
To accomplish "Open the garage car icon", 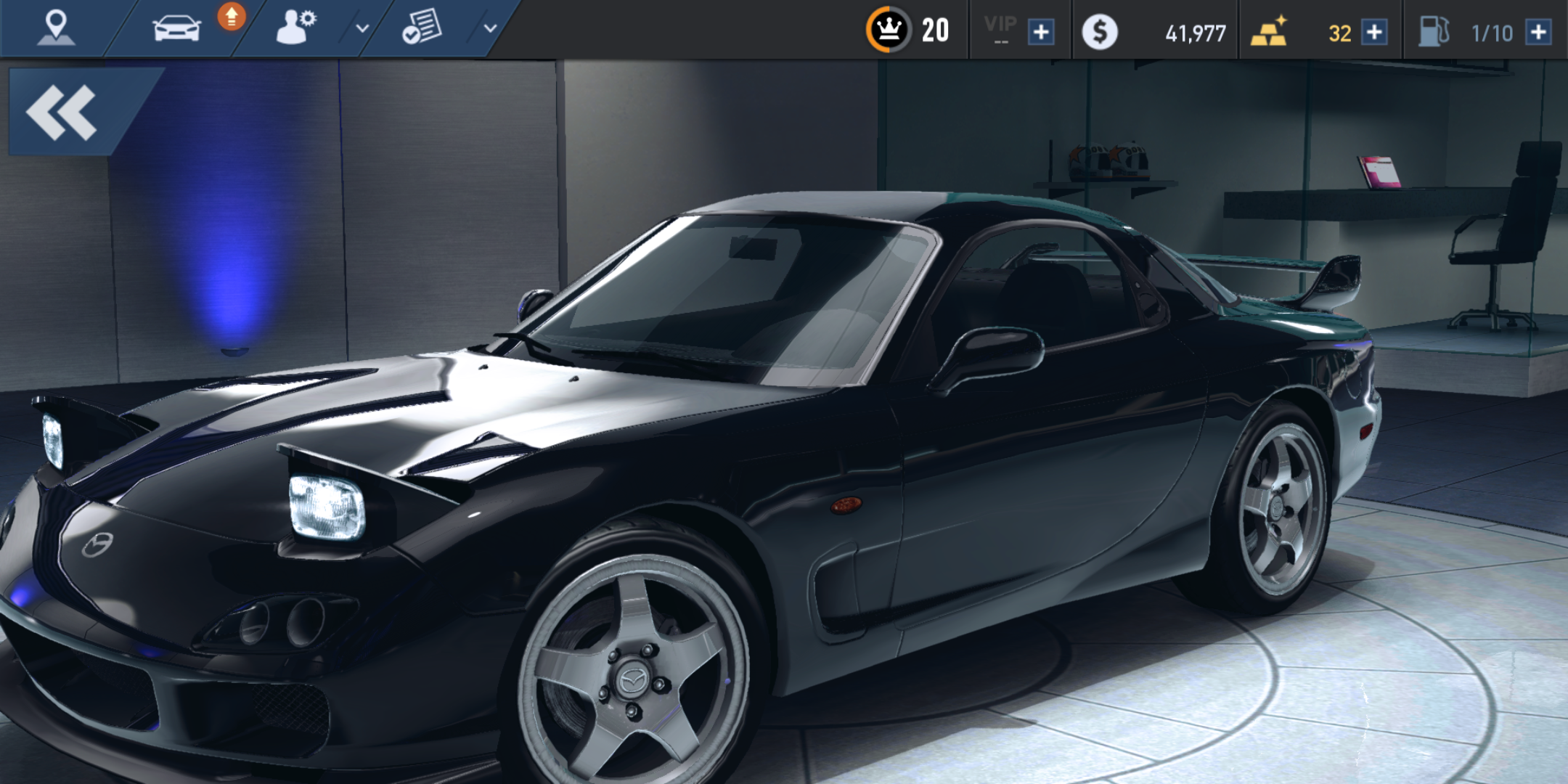I will [176, 30].
